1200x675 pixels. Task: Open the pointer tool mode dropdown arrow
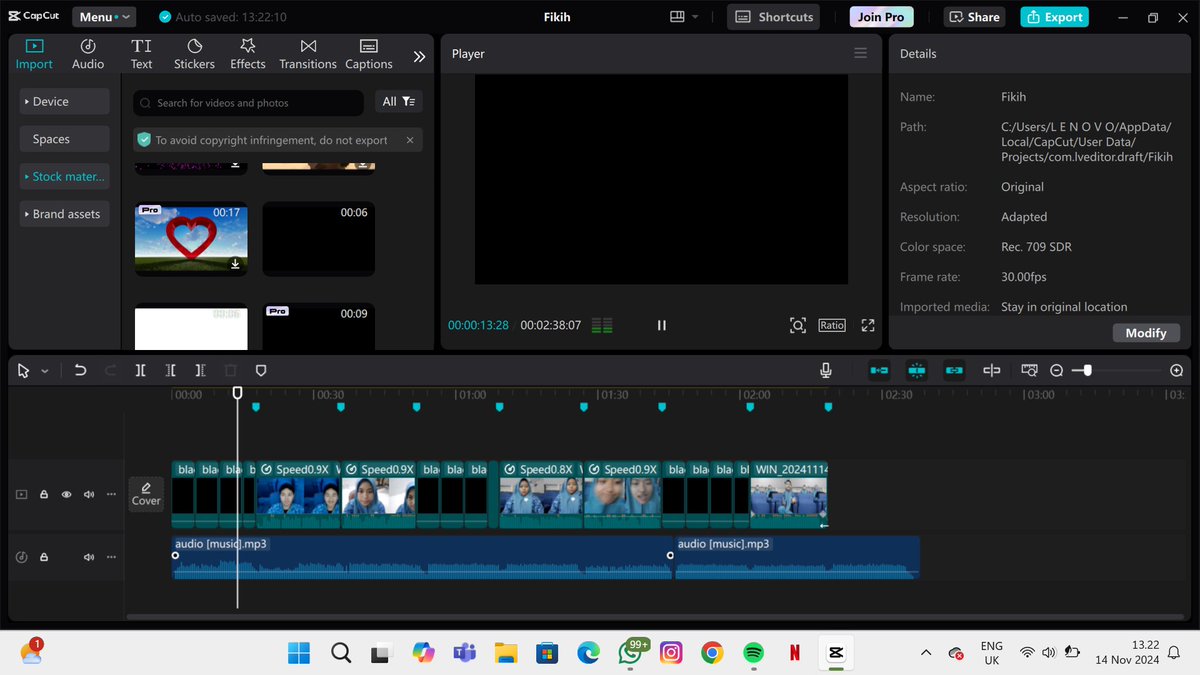pyautogui.click(x=45, y=371)
